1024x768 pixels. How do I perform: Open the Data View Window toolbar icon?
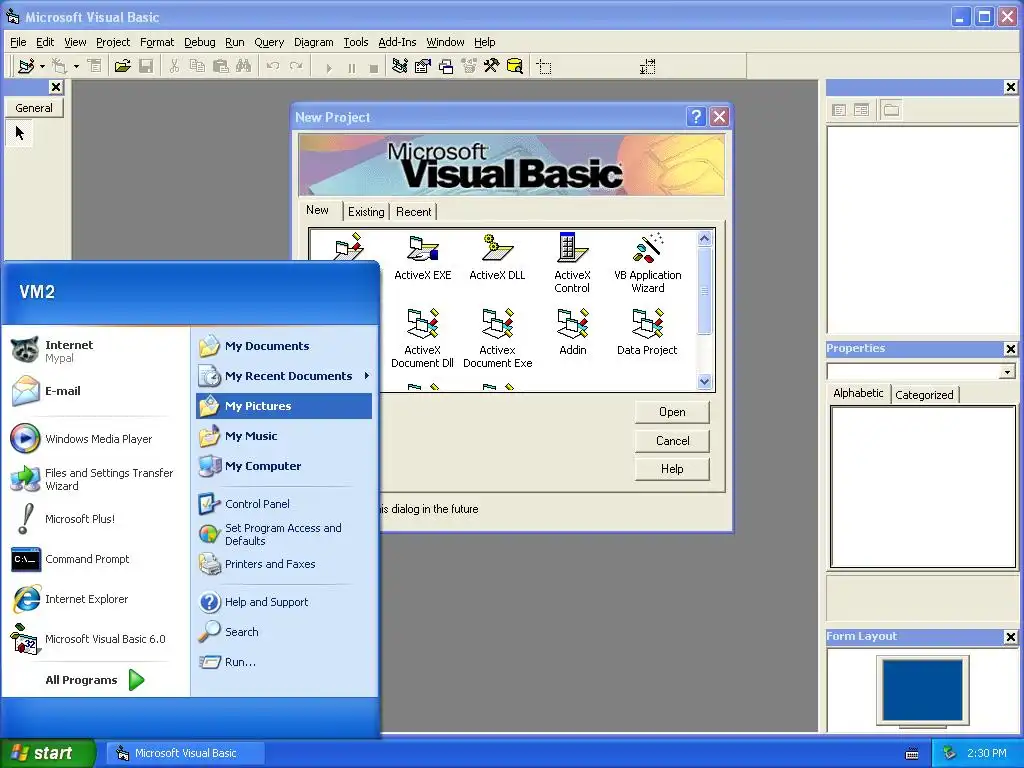pos(515,66)
